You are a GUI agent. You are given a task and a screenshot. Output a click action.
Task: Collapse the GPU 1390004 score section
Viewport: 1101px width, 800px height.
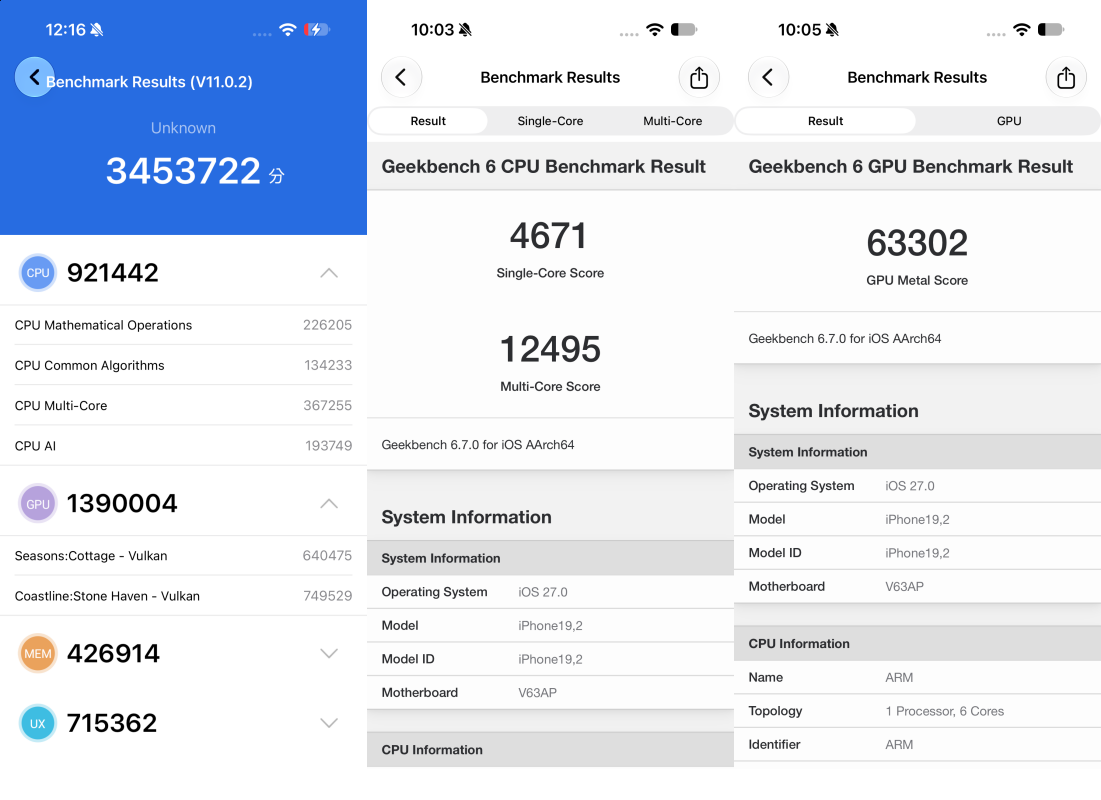point(329,504)
